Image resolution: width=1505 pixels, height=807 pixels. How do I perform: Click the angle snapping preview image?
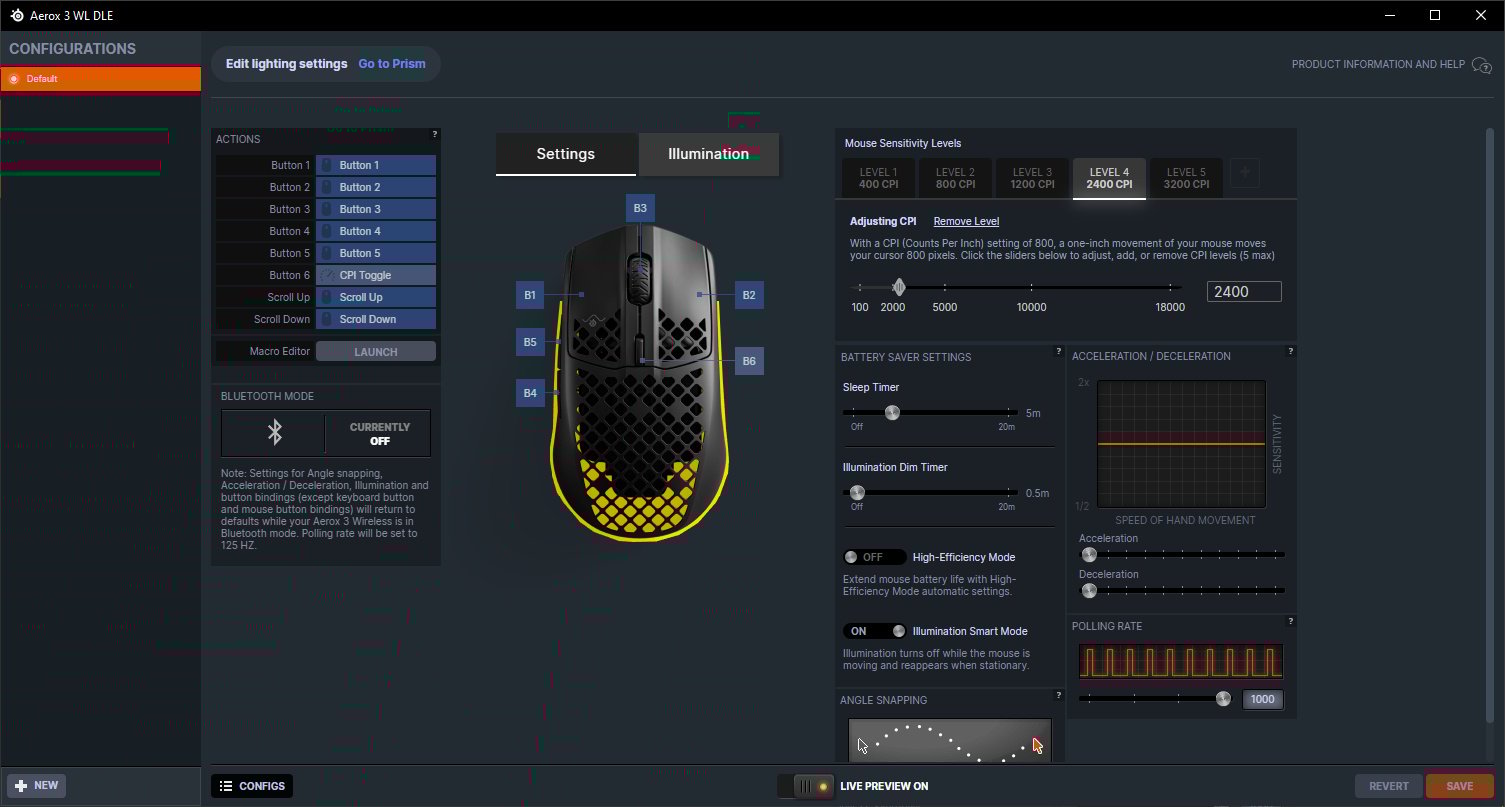[x=950, y=741]
